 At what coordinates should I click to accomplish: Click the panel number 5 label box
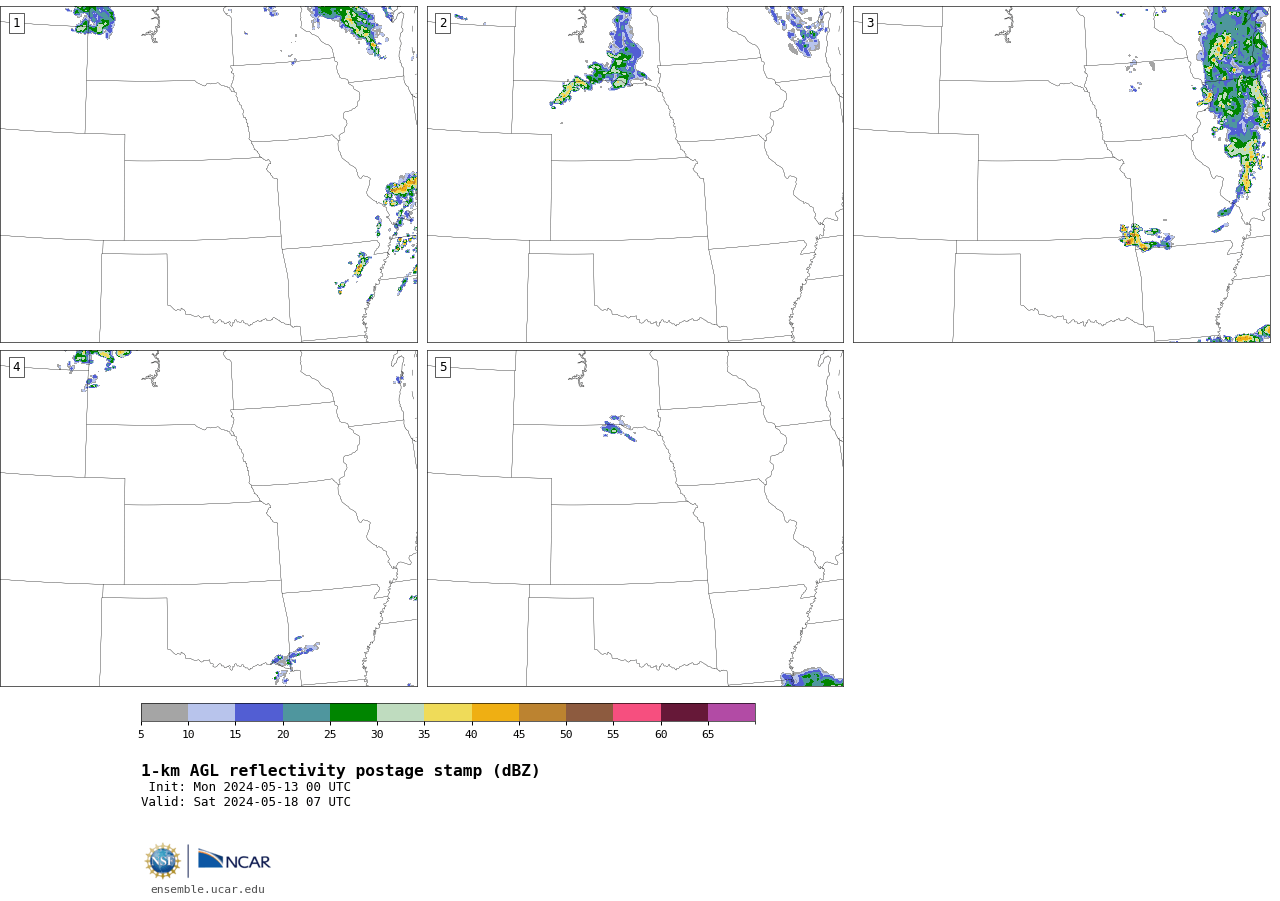[x=443, y=367]
